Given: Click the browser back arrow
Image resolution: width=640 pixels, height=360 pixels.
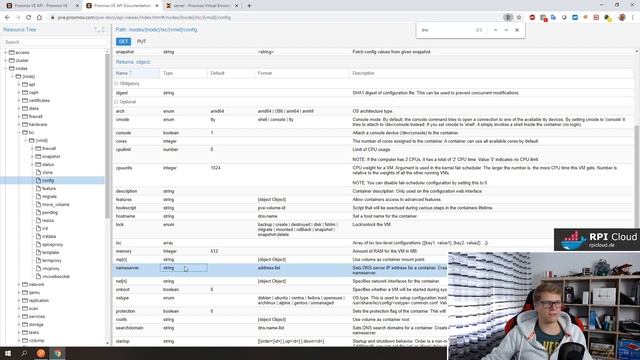Looking at the screenshot, I should tap(7, 18).
